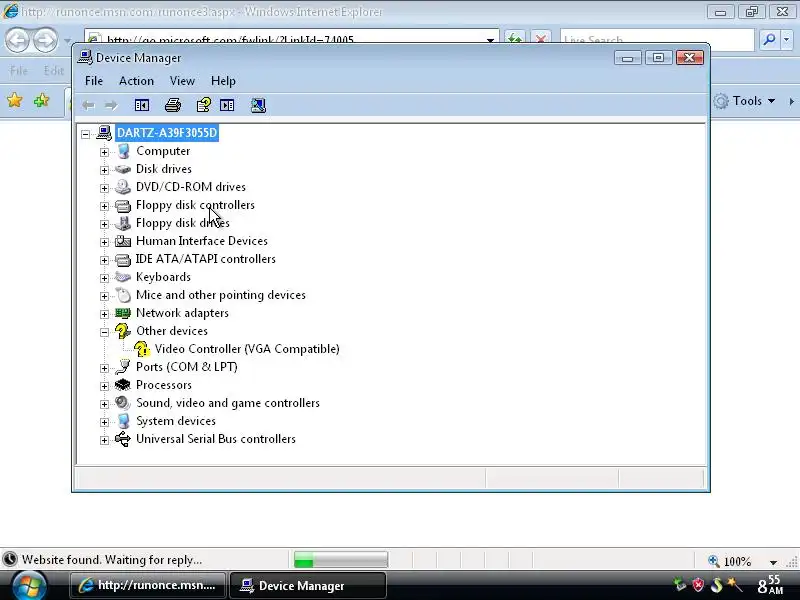Select the Ports (COM & LPT) label
The height and width of the screenshot is (600, 800).
pos(187,367)
